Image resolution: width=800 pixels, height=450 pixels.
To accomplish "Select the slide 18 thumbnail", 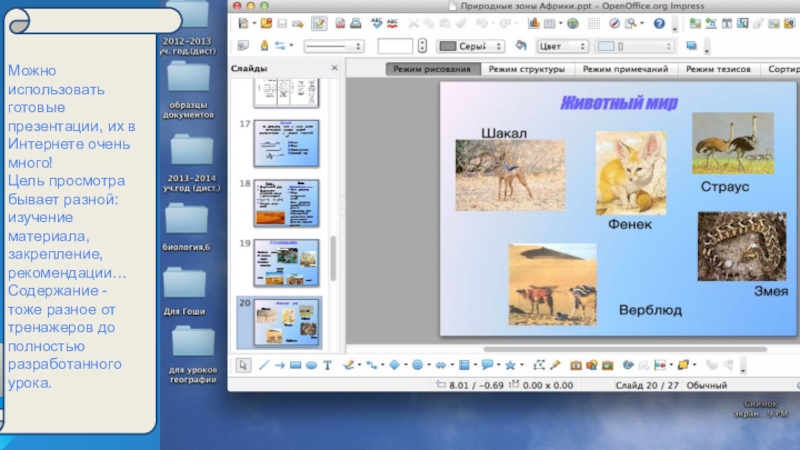I will coord(286,202).
